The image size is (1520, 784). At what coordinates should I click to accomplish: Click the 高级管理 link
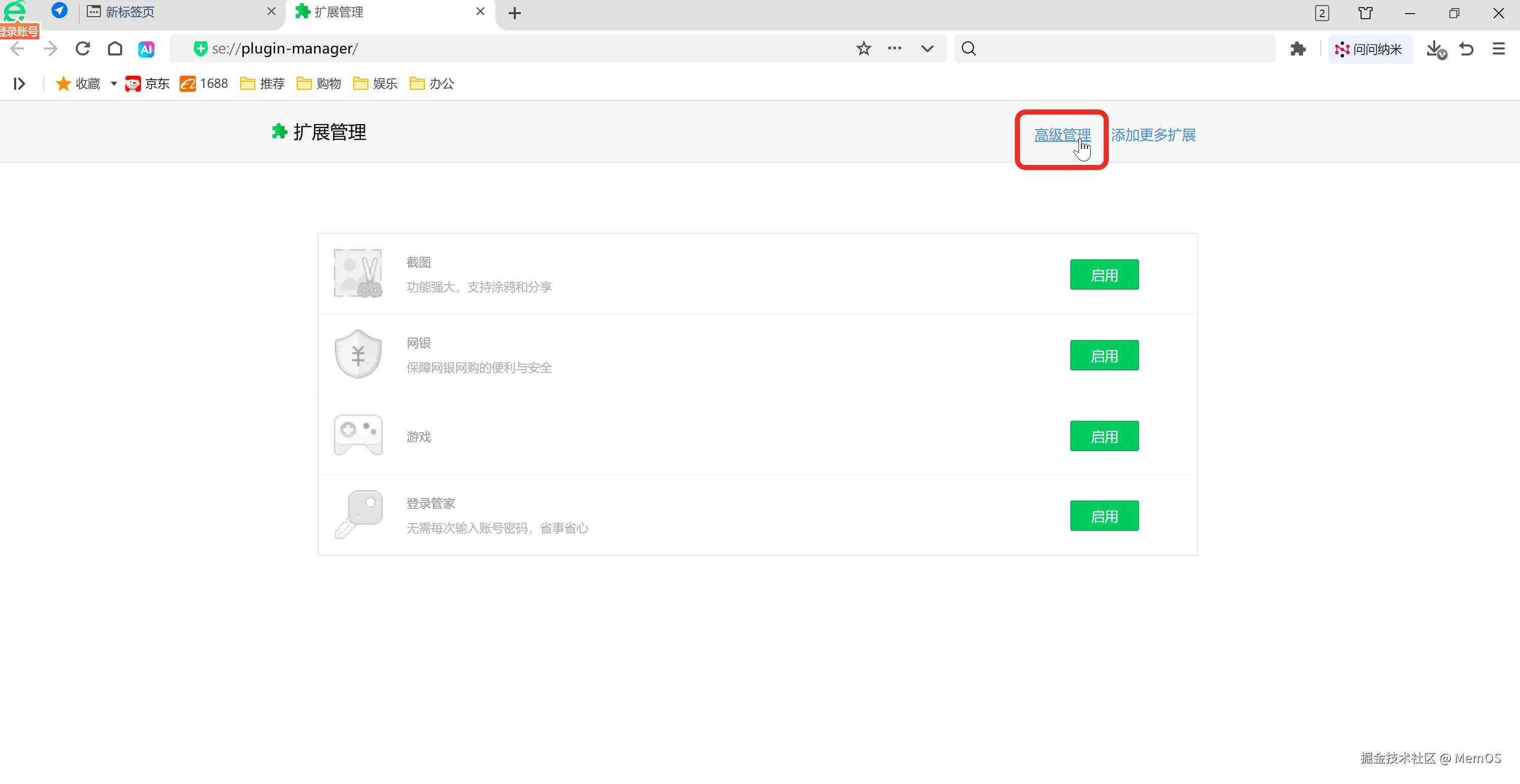pyautogui.click(x=1062, y=135)
